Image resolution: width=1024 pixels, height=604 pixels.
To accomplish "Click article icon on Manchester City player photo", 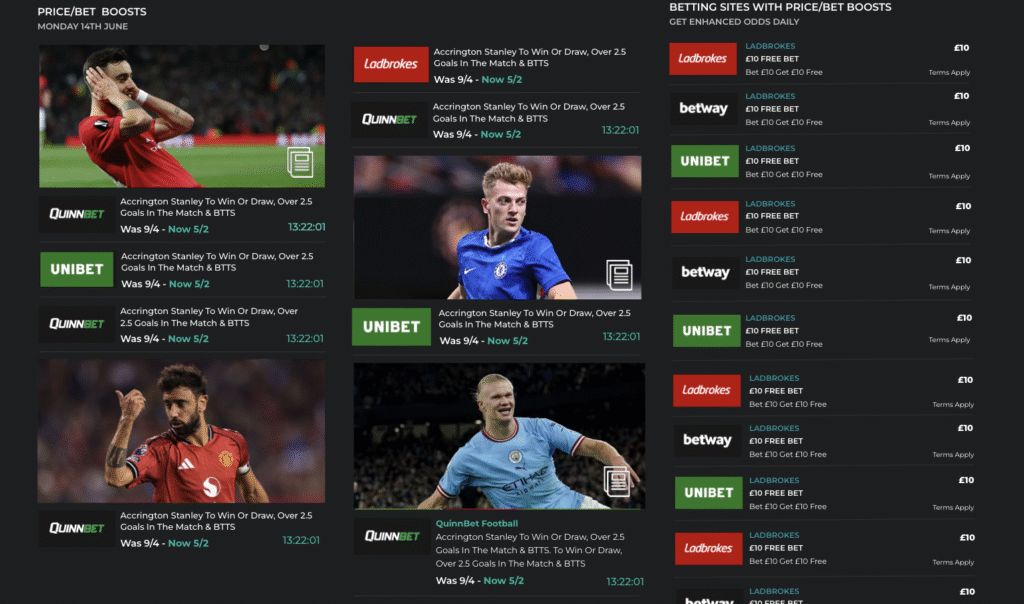I will pyautogui.click(x=616, y=481).
